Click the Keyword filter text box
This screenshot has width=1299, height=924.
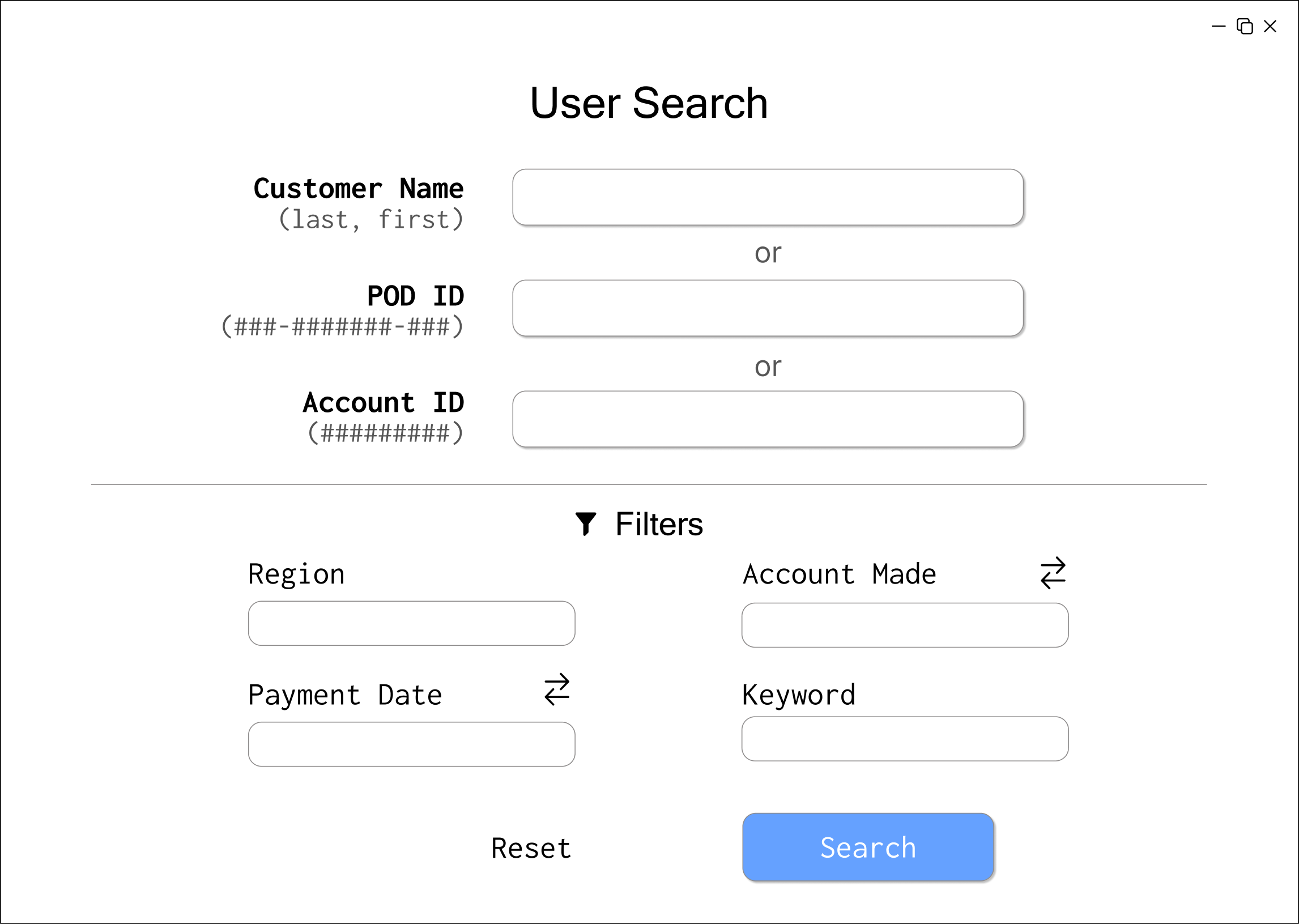click(905, 739)
